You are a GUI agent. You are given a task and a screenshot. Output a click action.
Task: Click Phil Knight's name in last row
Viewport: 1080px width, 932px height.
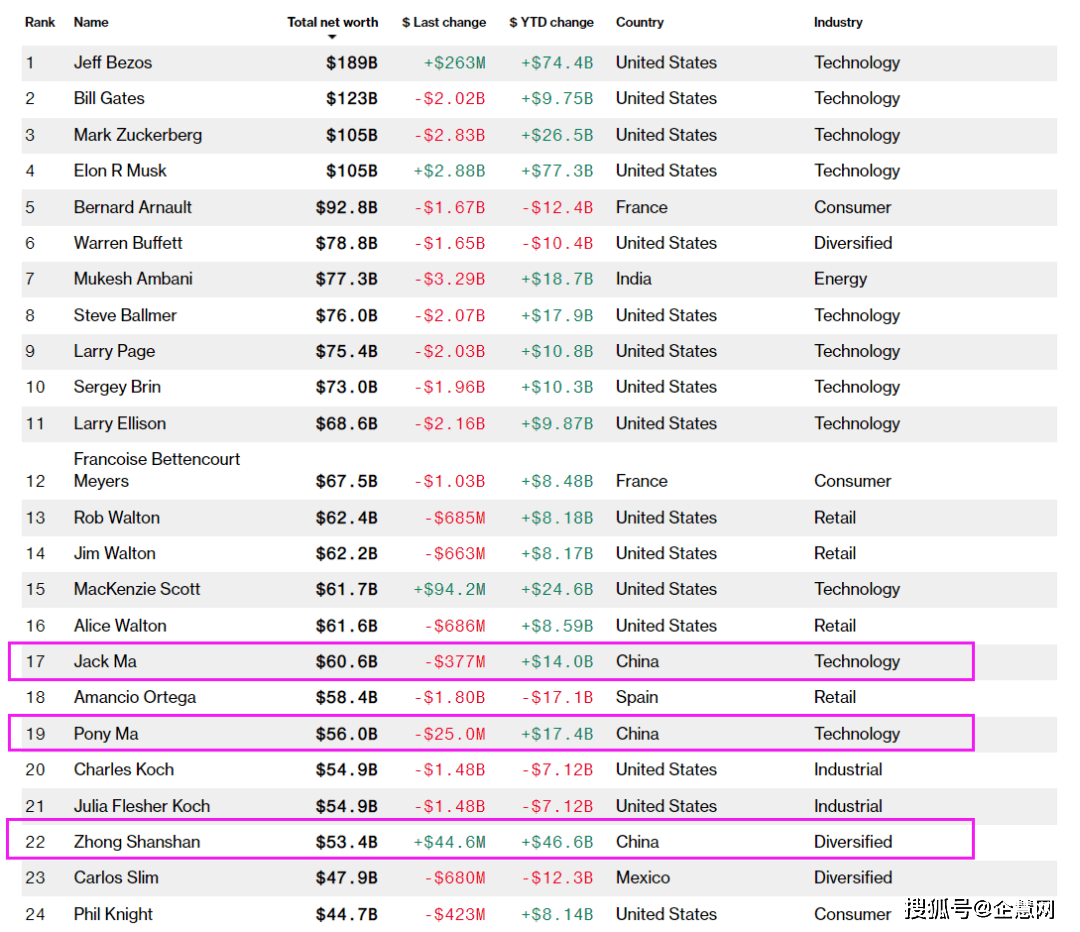[113, 914]
